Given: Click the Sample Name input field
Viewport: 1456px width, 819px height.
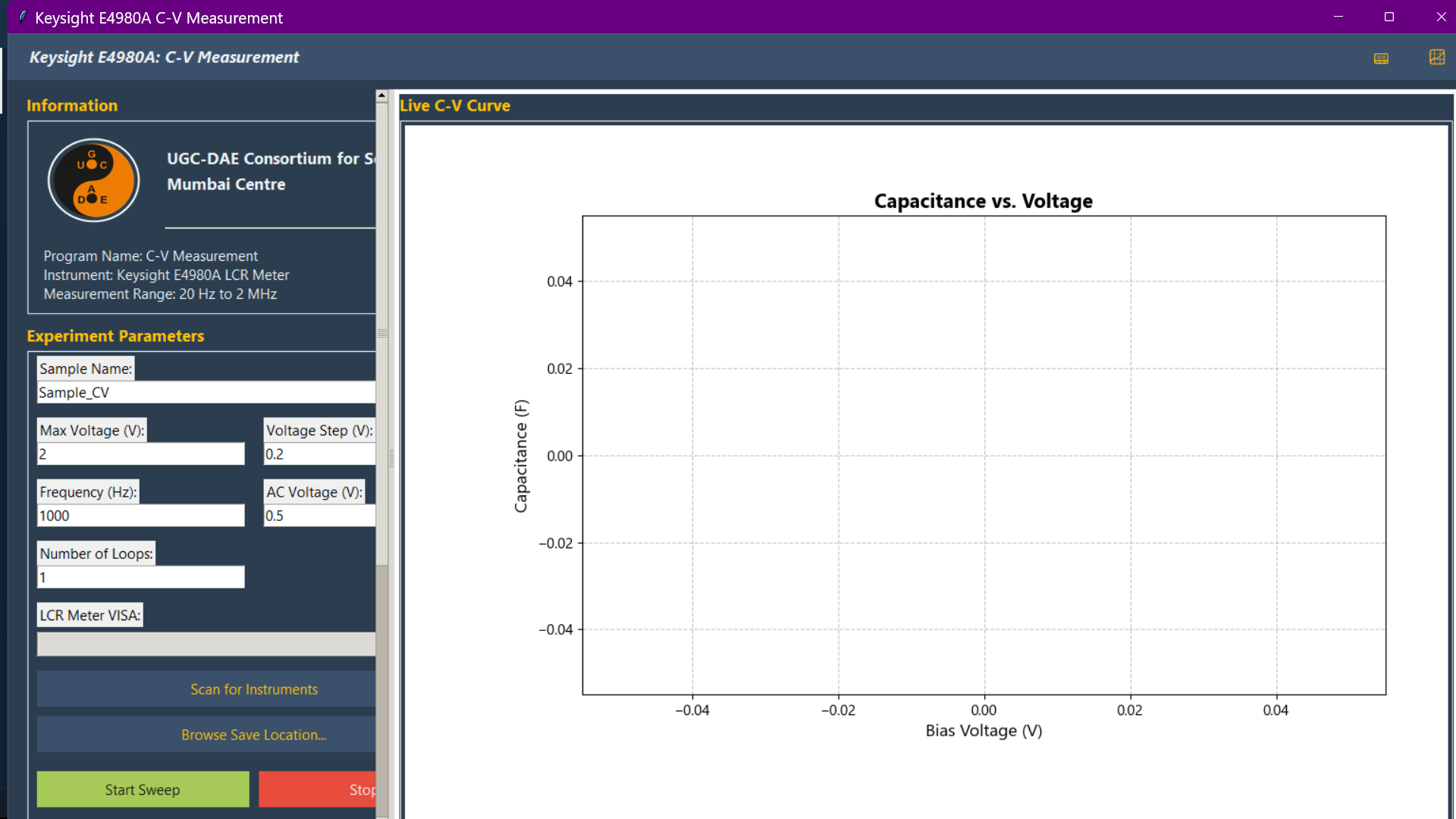Looking at the screenshot, I should pyautogui.click(x=206, y=393).
